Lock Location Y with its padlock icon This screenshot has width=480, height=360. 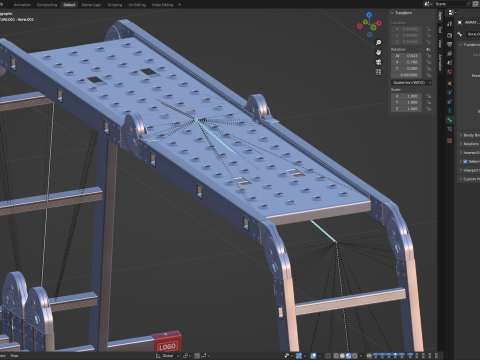point(428,35)
